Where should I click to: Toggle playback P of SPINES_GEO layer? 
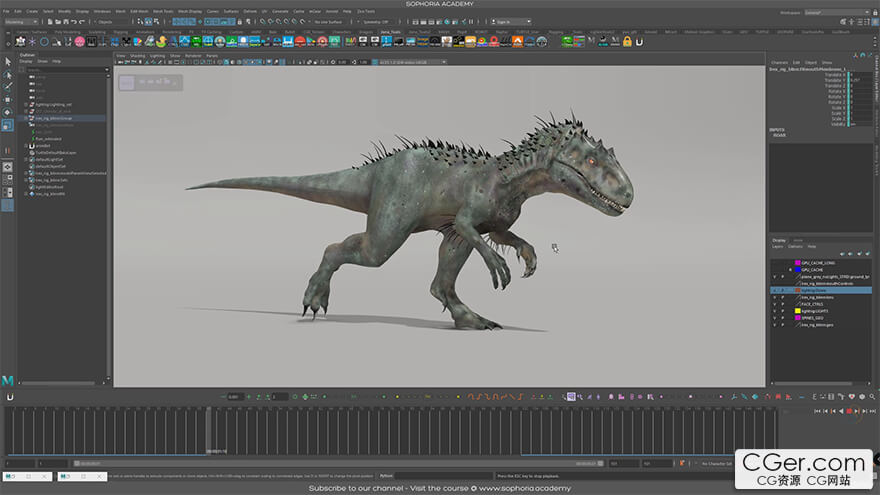[x=783, y=318]
